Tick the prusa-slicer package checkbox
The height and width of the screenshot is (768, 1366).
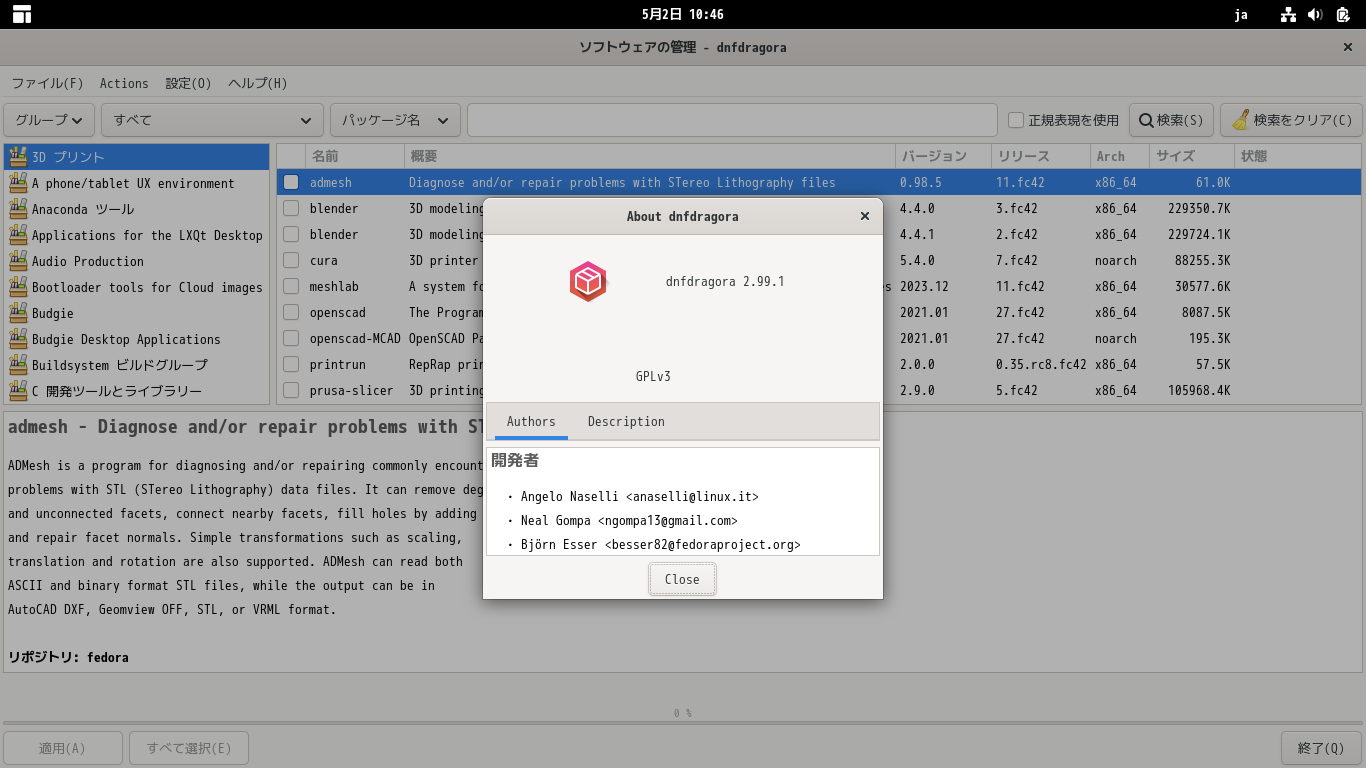(x=291, y=390)
